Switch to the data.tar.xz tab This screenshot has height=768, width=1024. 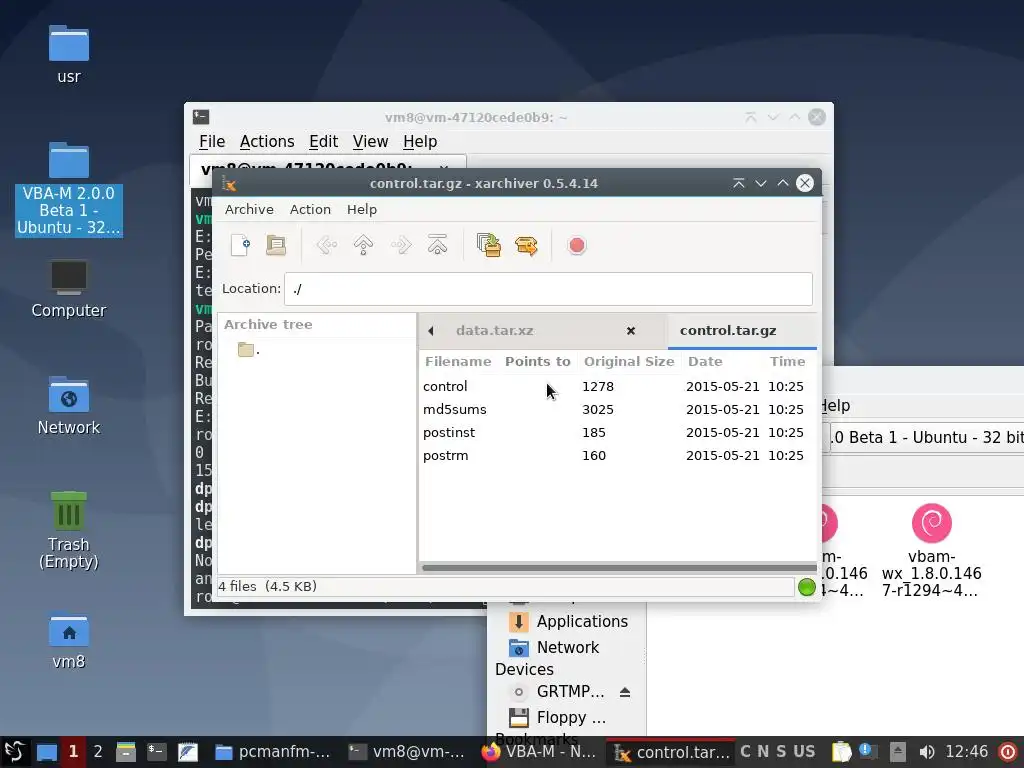[x=494, y=330]
